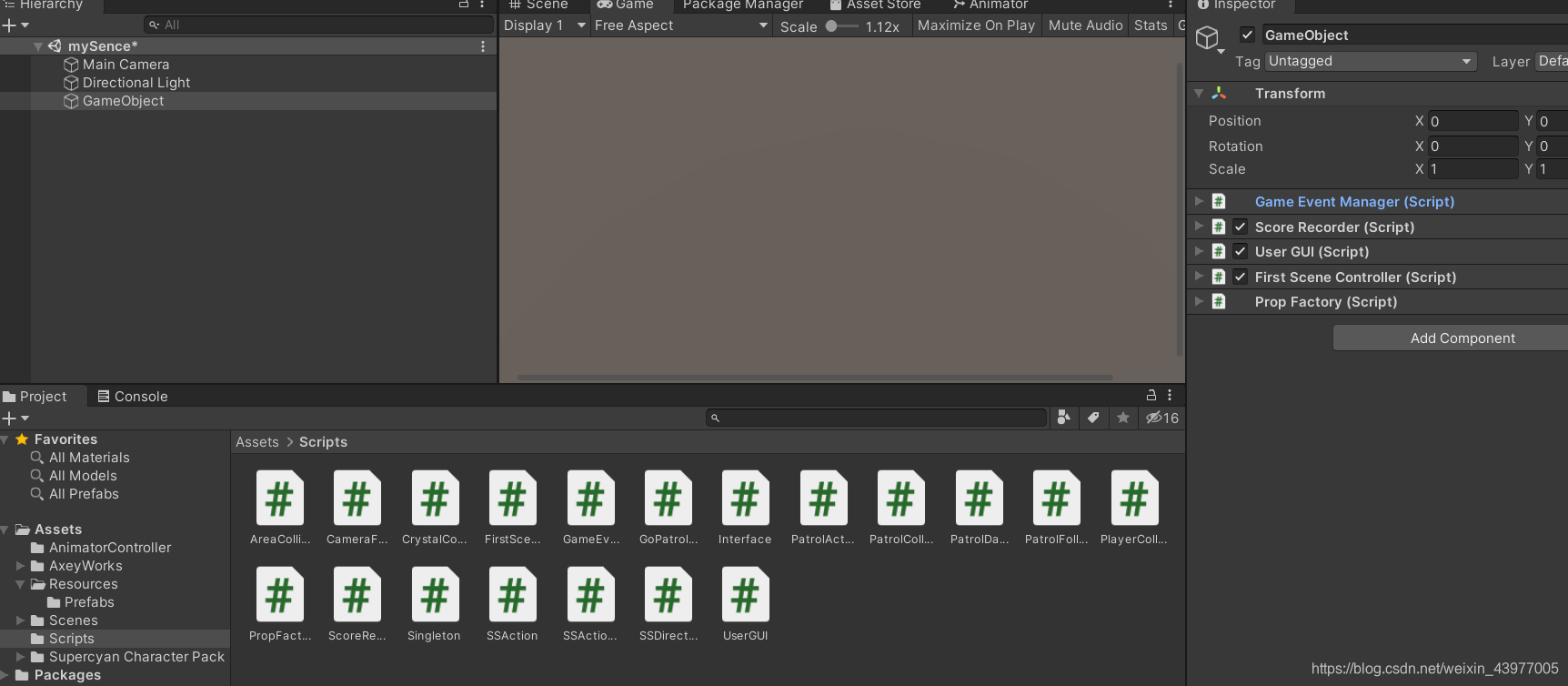Click the Add Component button
The image size is (1568, 686).
(x=1452, y=338)
